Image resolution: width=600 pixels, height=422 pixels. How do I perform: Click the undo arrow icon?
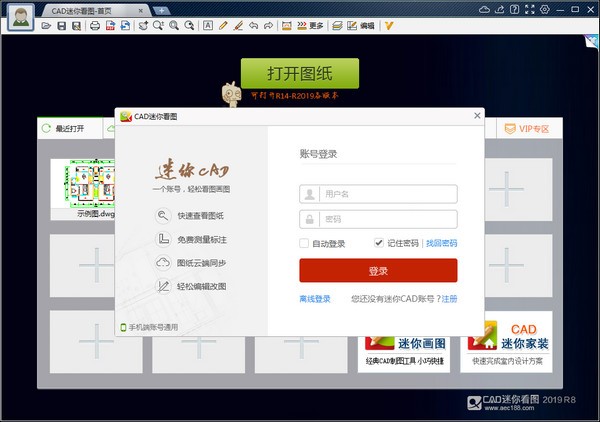[x=253, y=25]
